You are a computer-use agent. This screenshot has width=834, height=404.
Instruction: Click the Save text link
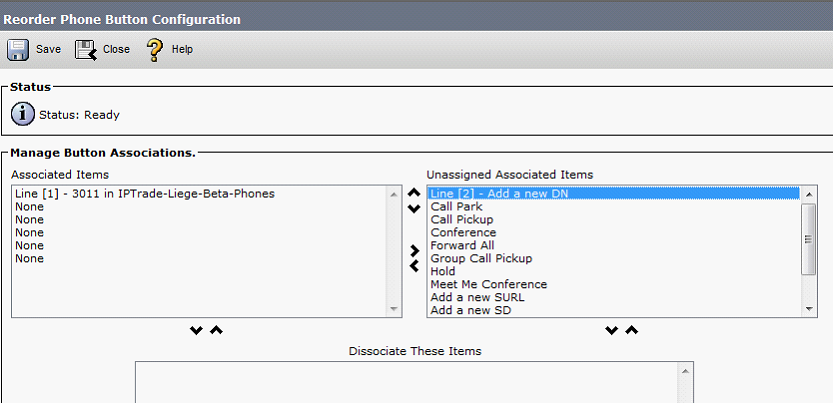pyautogui.click(x=48, y=49)
